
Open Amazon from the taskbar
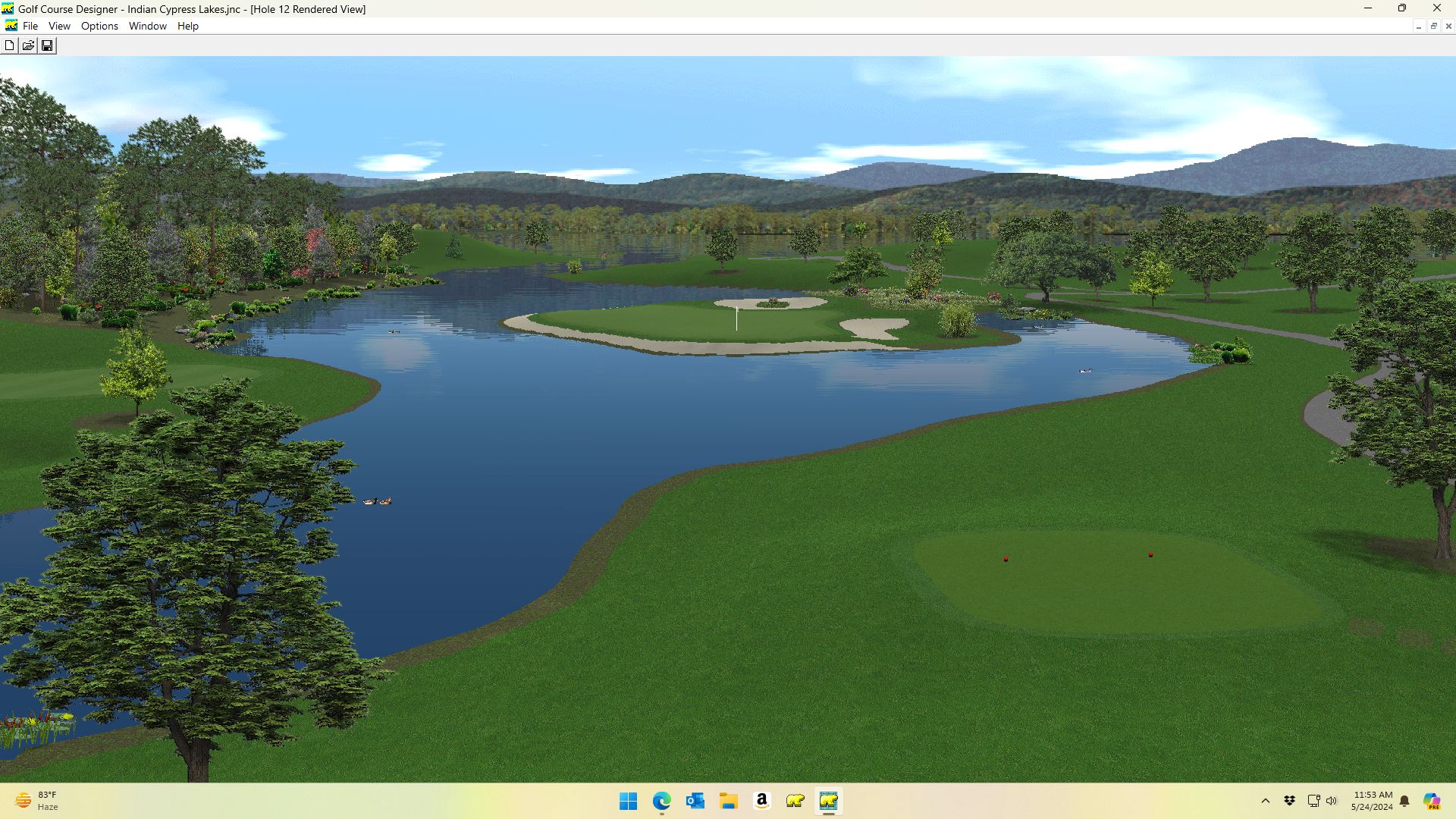click(x=762, y=801)
